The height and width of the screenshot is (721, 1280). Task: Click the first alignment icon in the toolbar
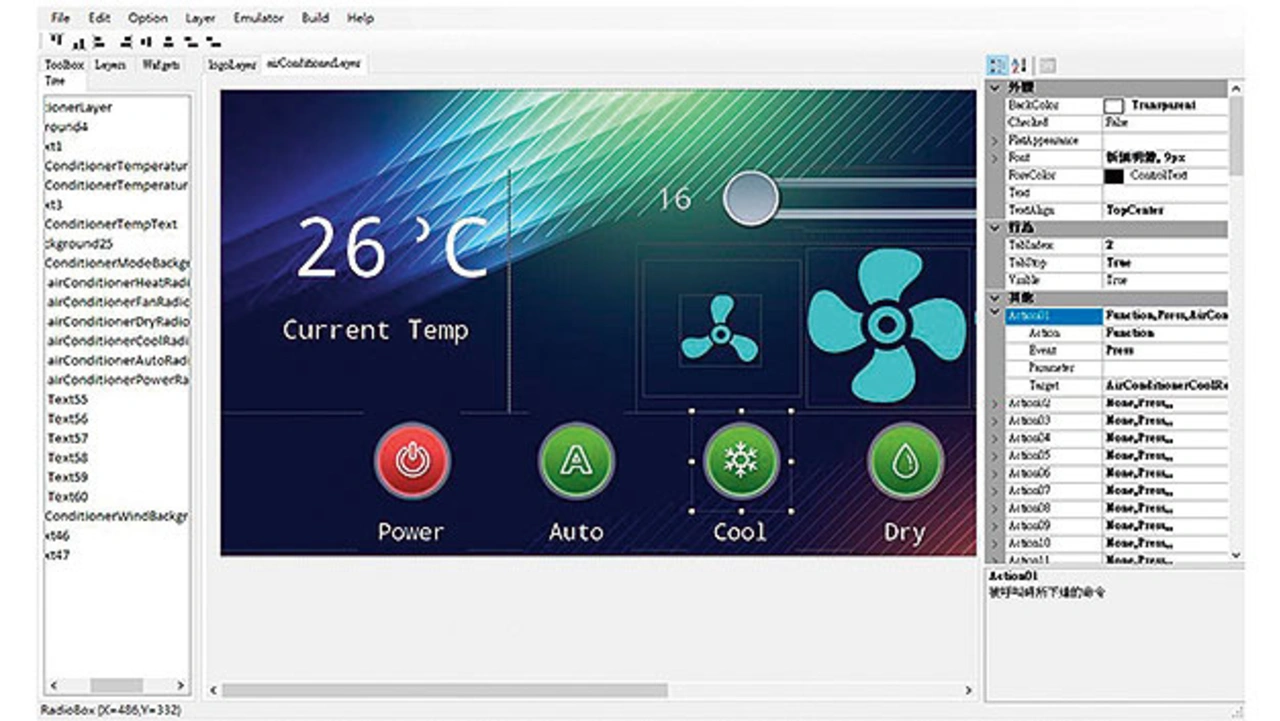point(56,42)
